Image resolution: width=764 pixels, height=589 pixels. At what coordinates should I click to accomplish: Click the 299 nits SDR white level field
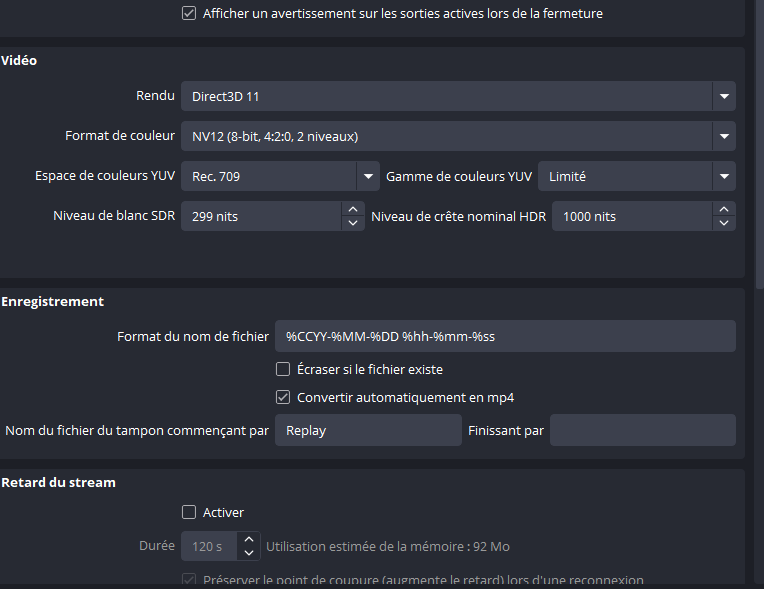click(x=261, y=216)
